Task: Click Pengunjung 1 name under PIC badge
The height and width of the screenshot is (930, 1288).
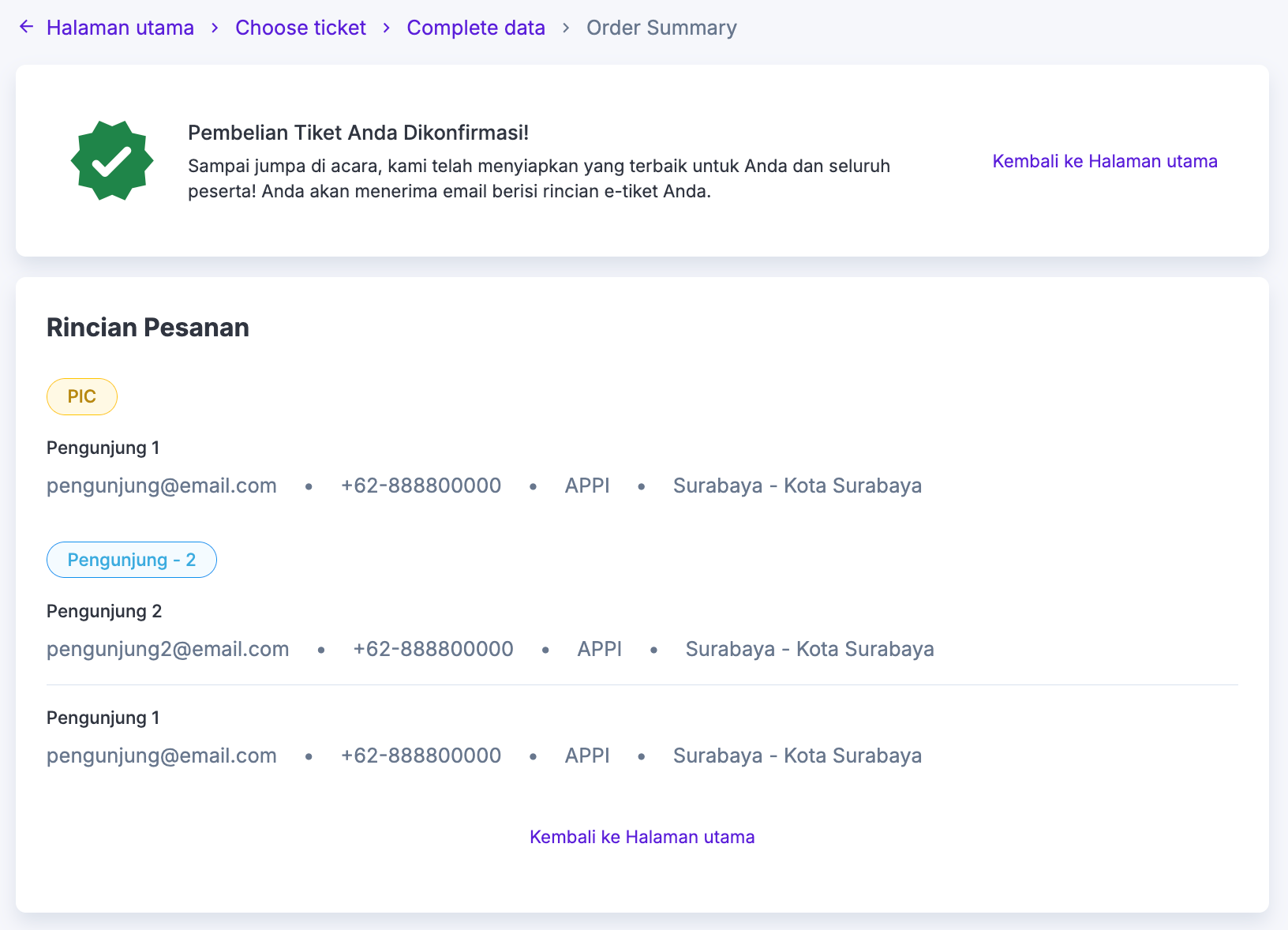Action: 103,448
